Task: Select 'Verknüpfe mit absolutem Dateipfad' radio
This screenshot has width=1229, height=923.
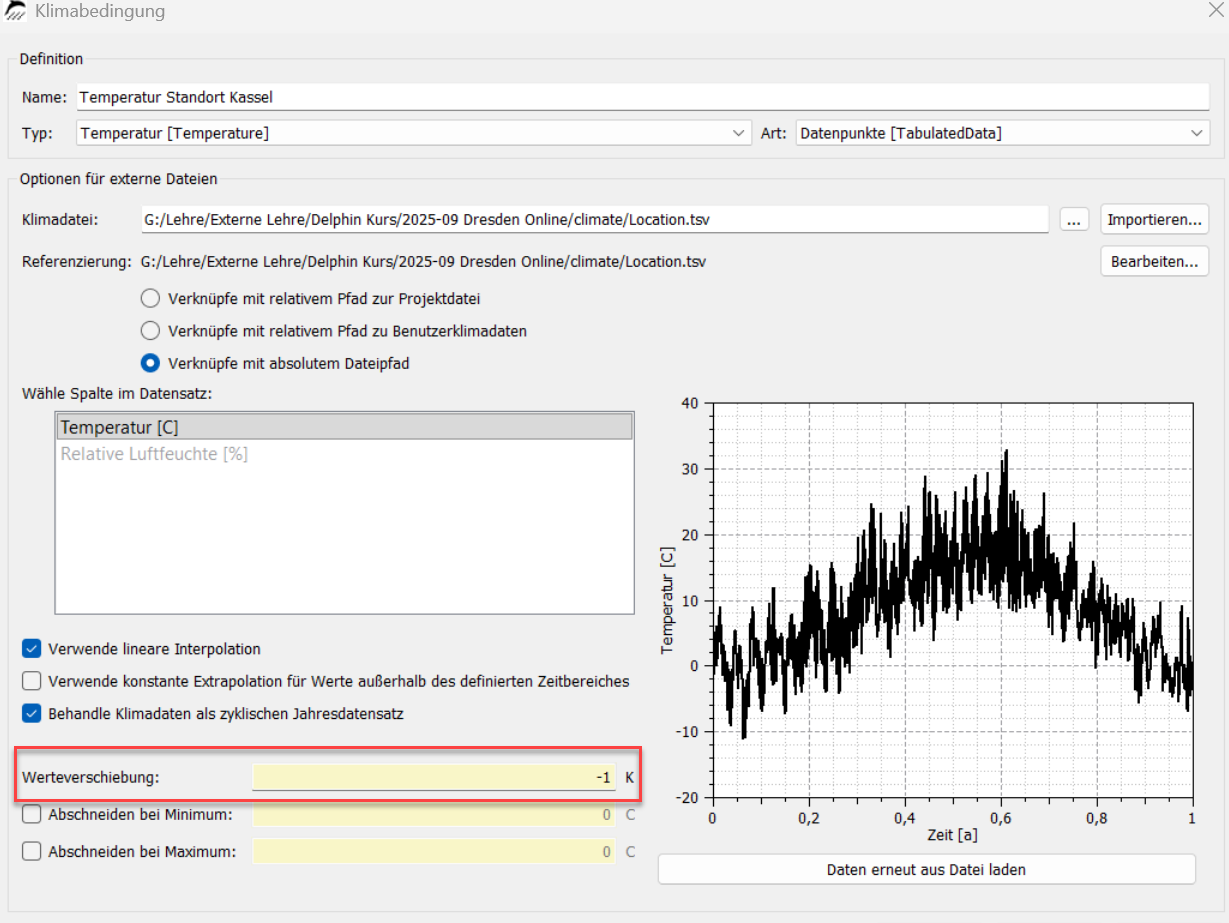Action: (150, 363)
